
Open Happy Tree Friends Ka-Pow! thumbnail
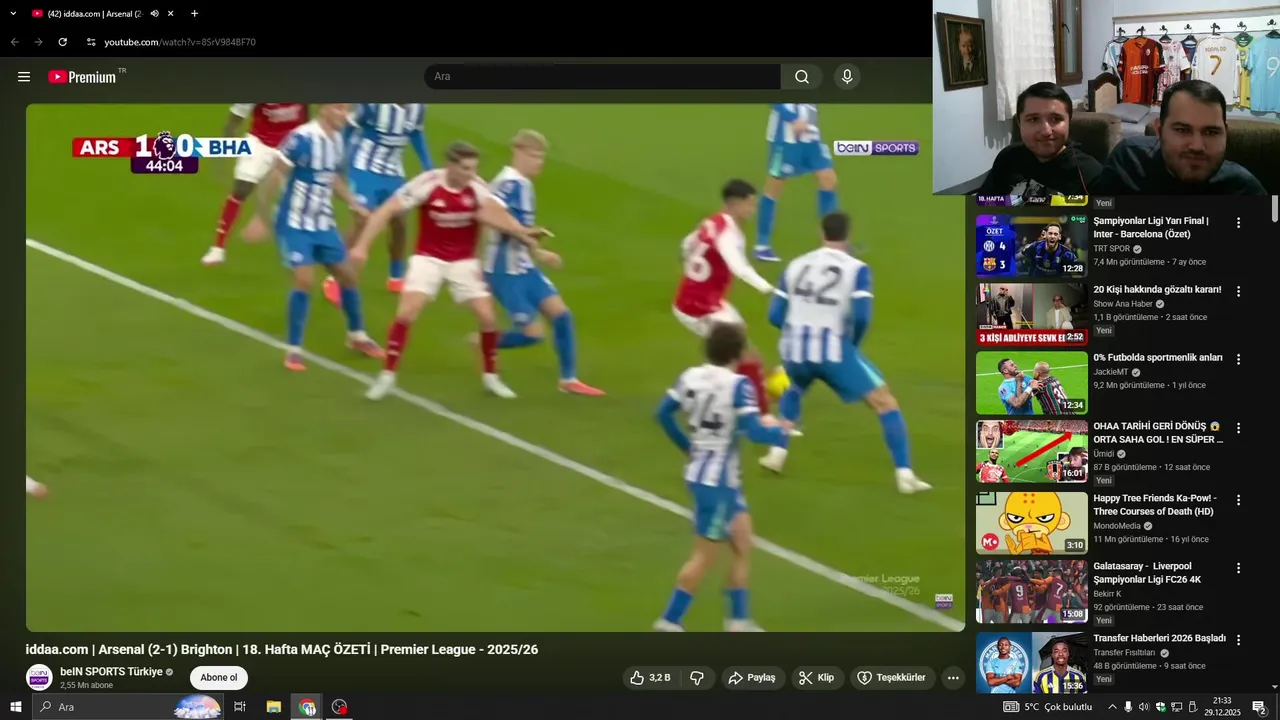coord(1032,522)
